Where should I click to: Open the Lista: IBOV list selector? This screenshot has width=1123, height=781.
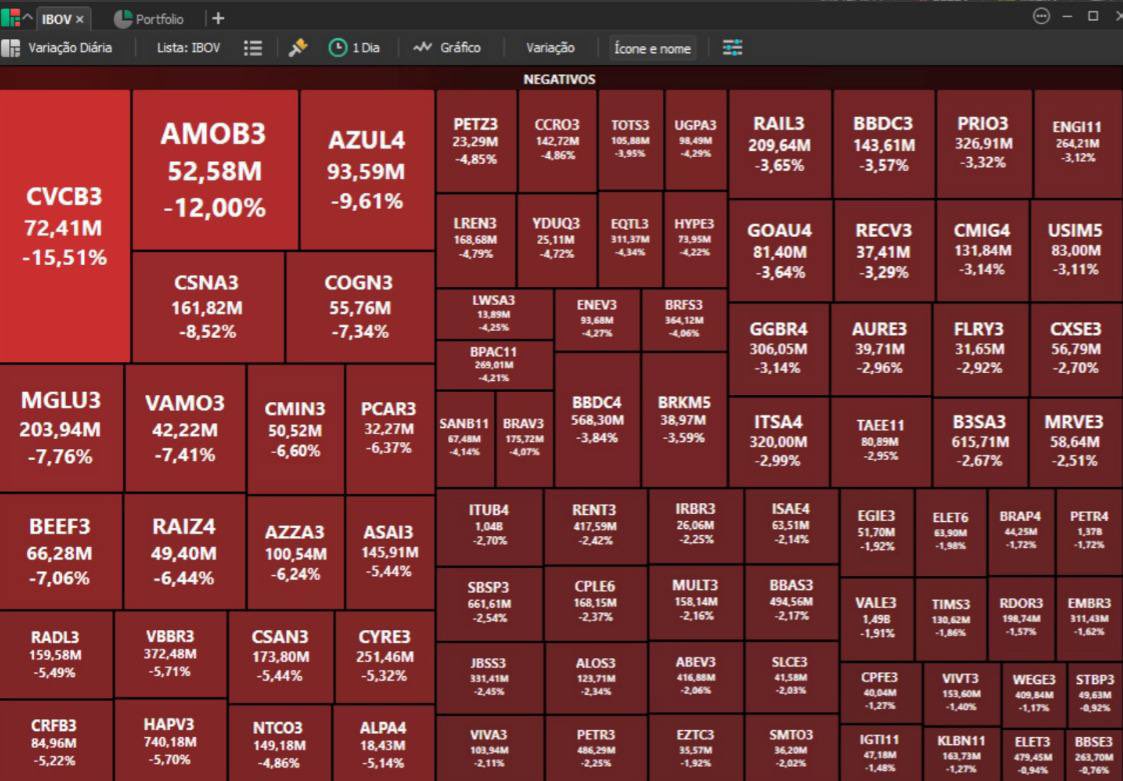(x=188, y=48)
